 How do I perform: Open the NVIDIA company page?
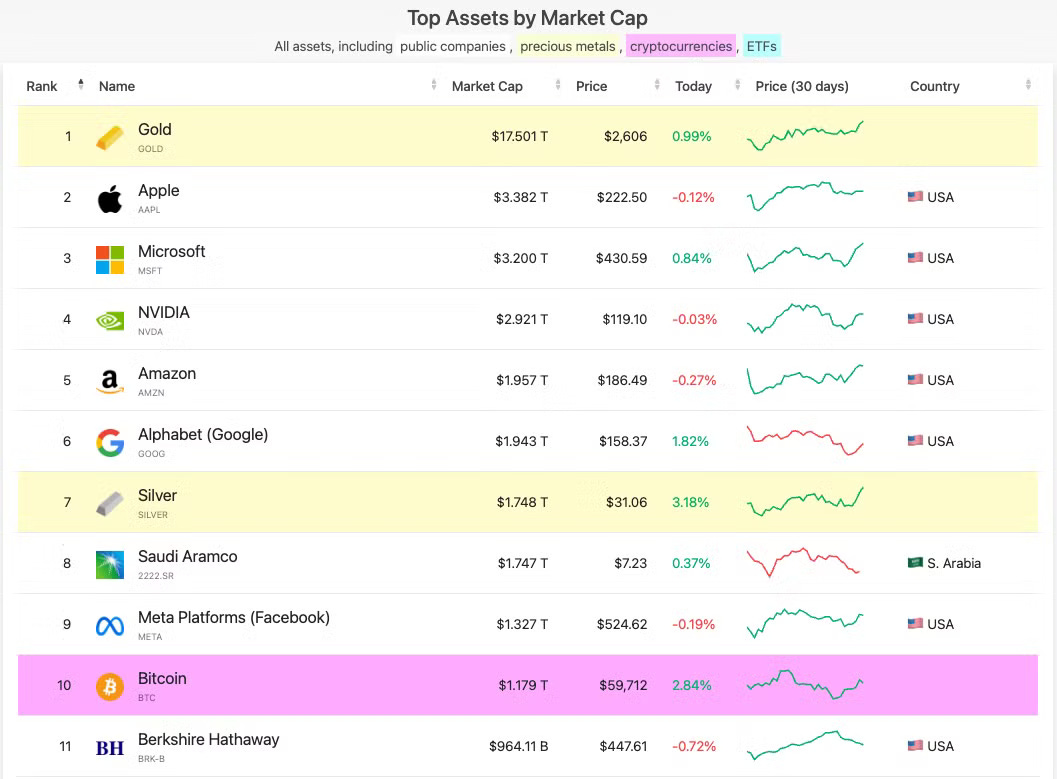point(164,313)
